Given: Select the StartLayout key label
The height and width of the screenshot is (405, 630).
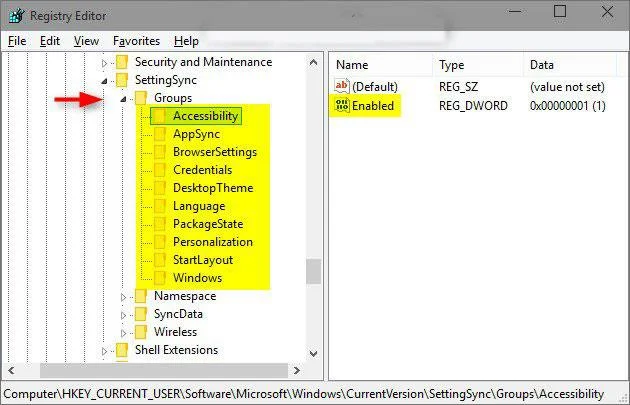Looking at the screenshot, I should (x=203, y=260).
